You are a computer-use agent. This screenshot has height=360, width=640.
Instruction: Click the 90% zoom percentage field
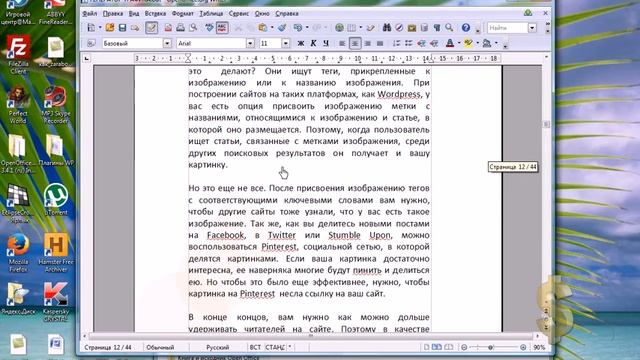539,347
